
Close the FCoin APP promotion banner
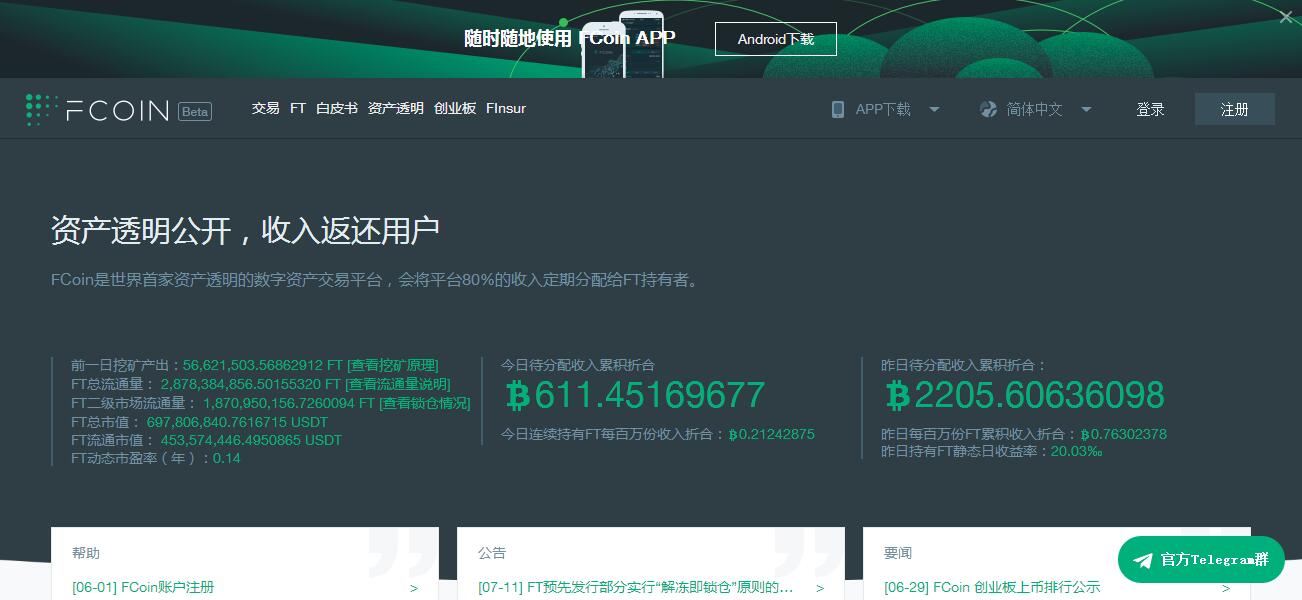(x=1286, y=17)
